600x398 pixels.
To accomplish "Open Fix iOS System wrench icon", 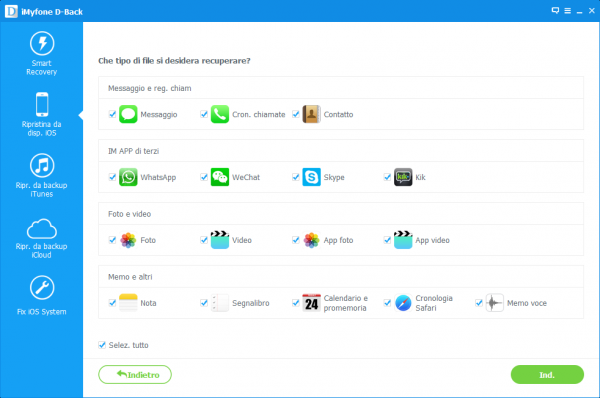I will 42,287.
